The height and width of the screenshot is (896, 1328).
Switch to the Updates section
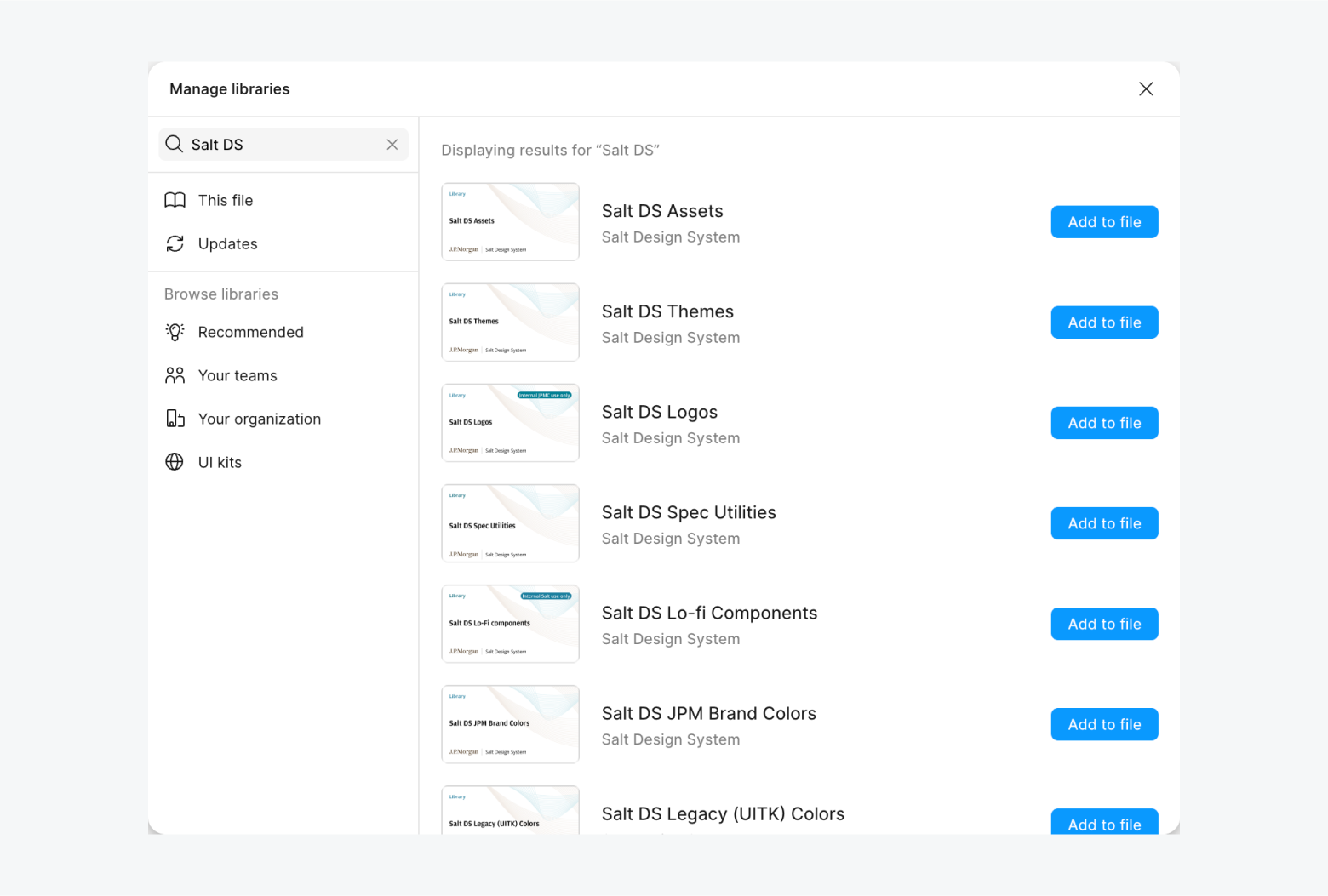[x=227, y=243]
